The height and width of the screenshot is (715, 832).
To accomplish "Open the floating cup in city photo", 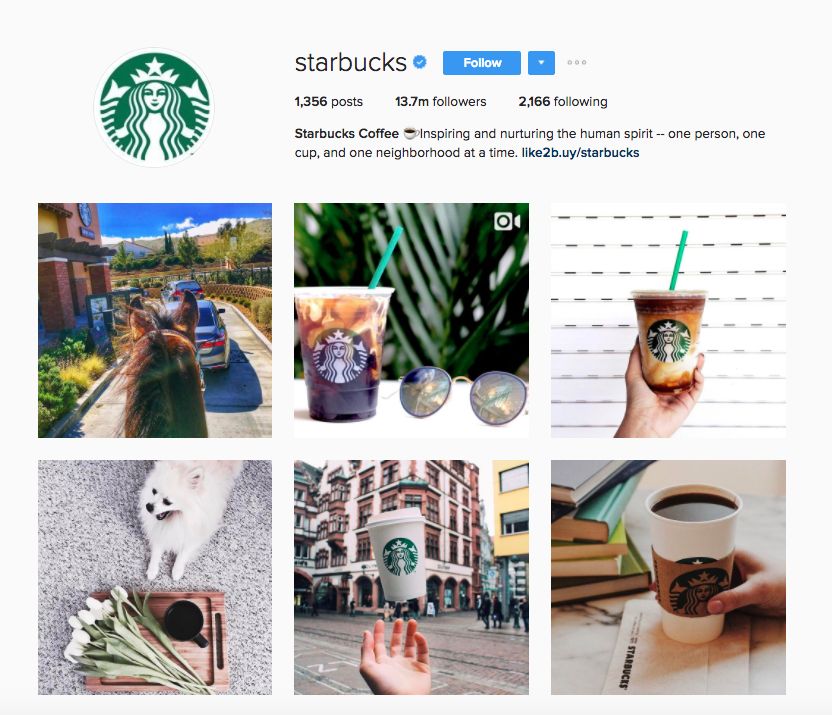I will pyautogui.click(x=411, y=577).
